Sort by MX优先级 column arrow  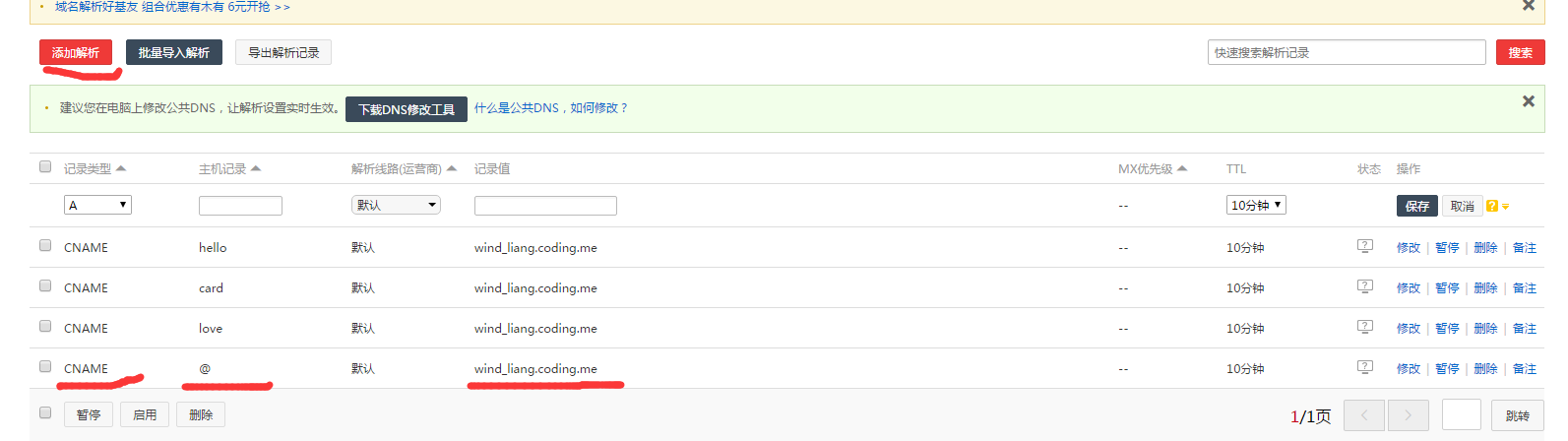point(1182,168)
